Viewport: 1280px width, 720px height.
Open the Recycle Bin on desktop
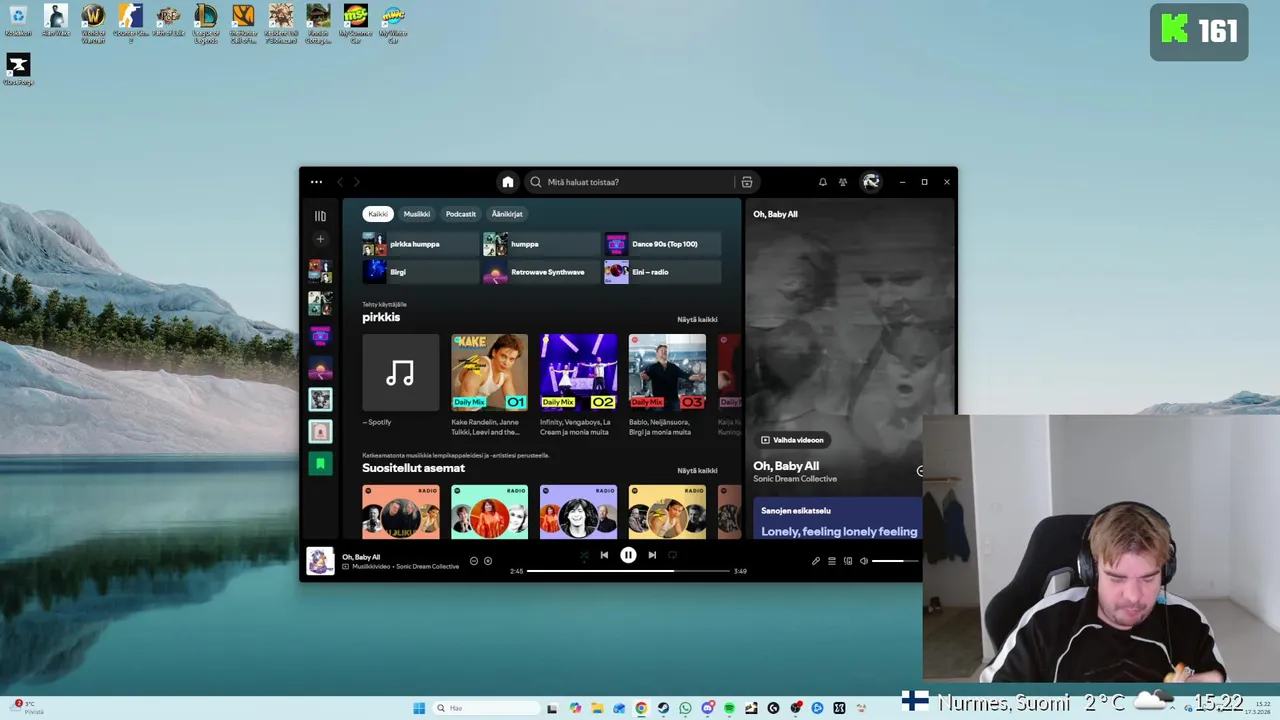(18, 20)
